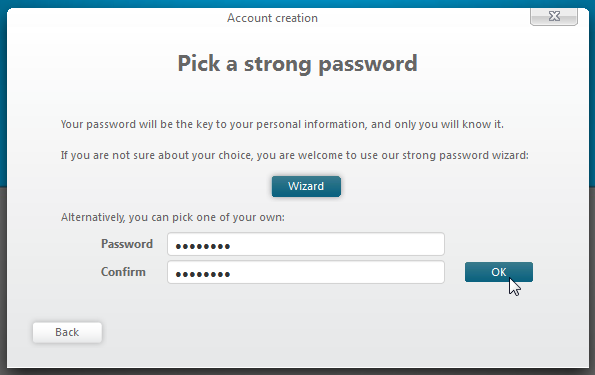Viewport: 595px width, 375px height.
Task: Go to the previous step with Back
Action: (67, 332)
